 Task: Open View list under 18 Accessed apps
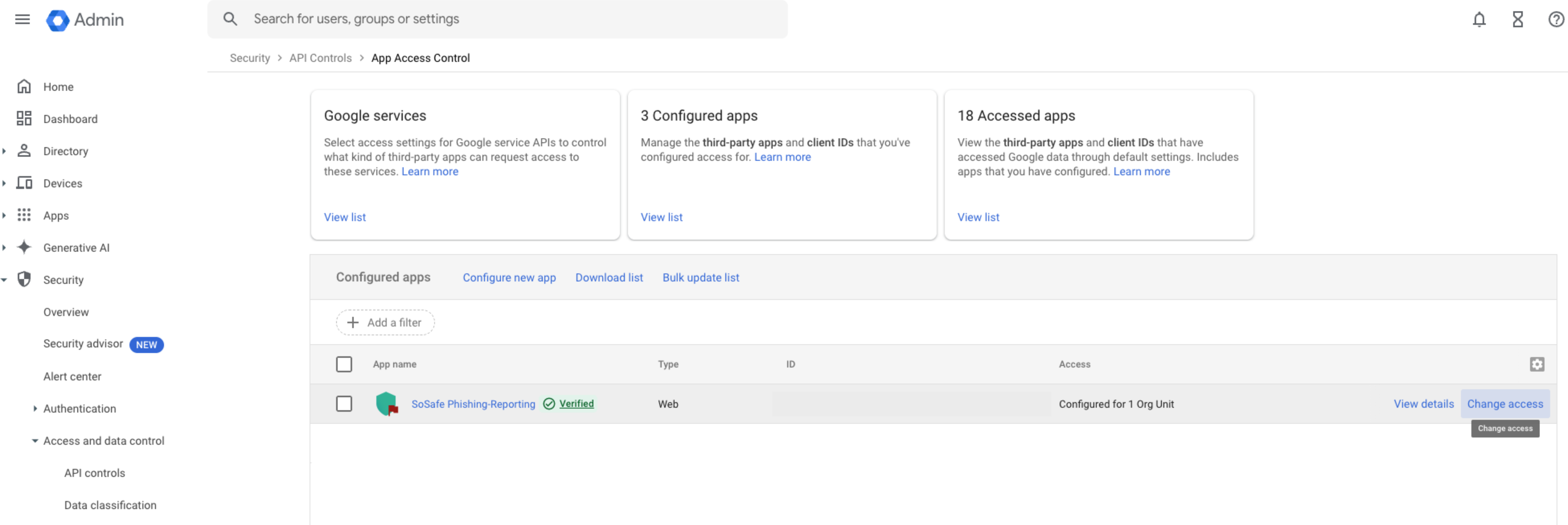[978, 217]
